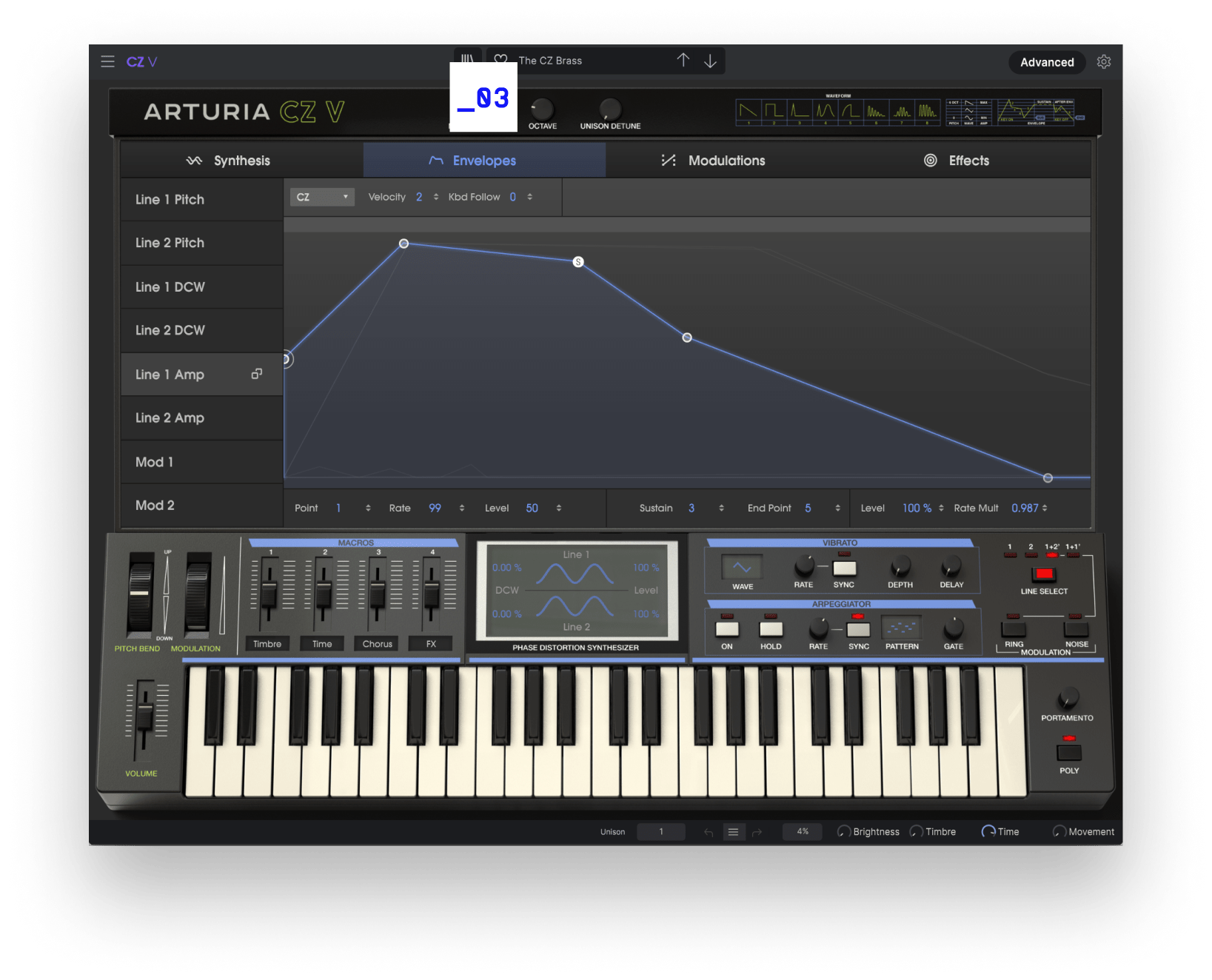The image size is (1212, 980).
Task: Click the Volume slider
Action: point(145,718)
